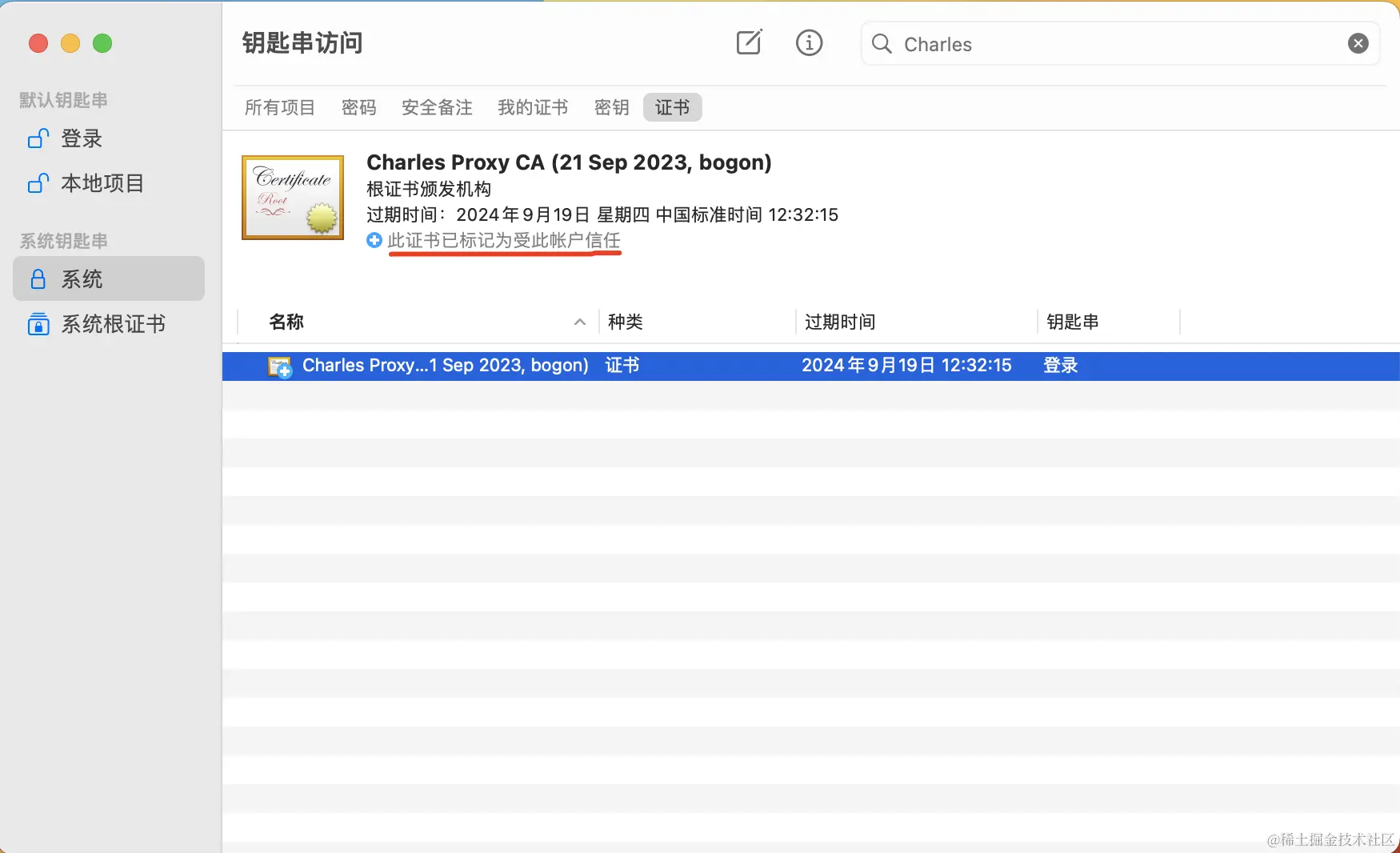Sort by the 钥匙串 column header
Screen dimensions: 1400x853
(1109, 322)
